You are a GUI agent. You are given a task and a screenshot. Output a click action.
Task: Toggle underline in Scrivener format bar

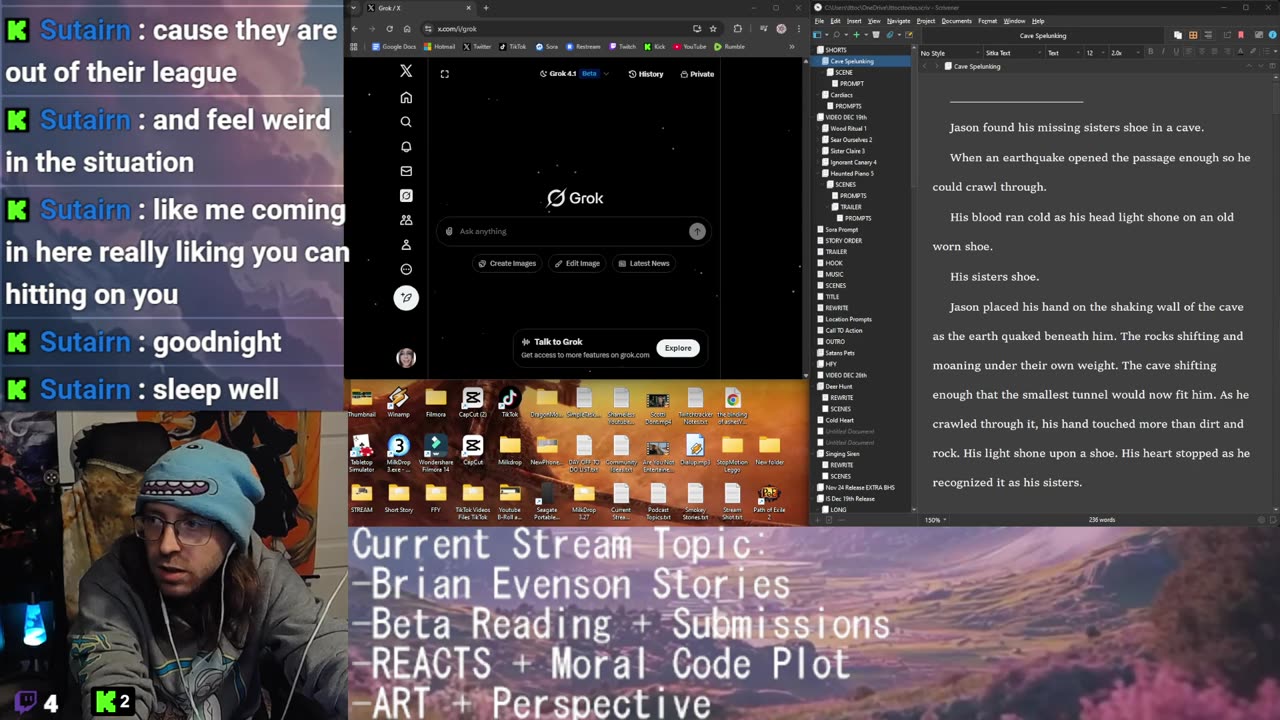[x=1176, y=52]
